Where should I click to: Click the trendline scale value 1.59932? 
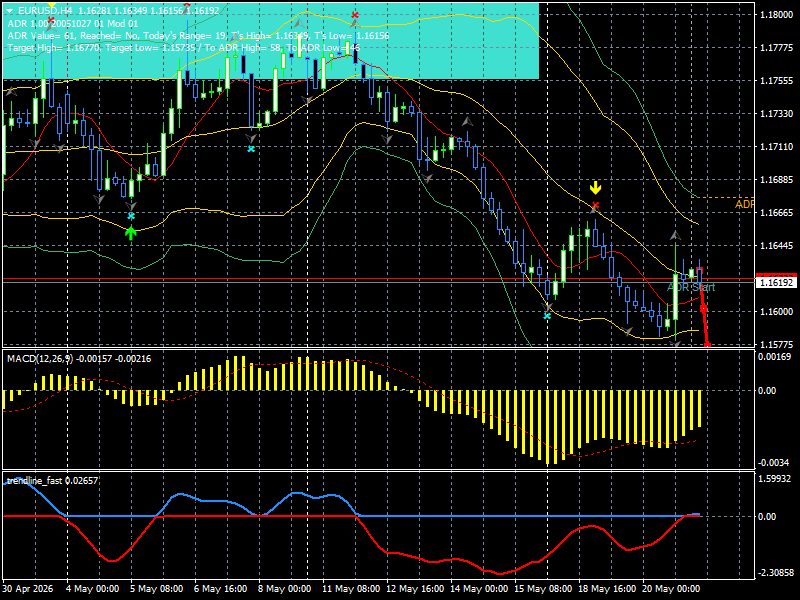tap(774, 479)
